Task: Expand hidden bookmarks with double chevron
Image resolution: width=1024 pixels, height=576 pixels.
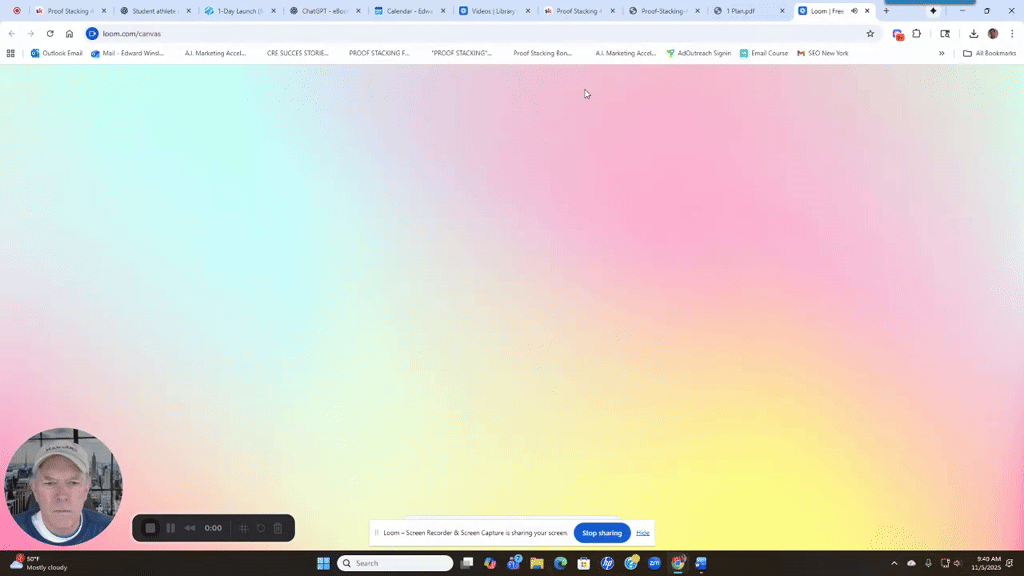Action: pyautogui.click(x=941, y=54)
